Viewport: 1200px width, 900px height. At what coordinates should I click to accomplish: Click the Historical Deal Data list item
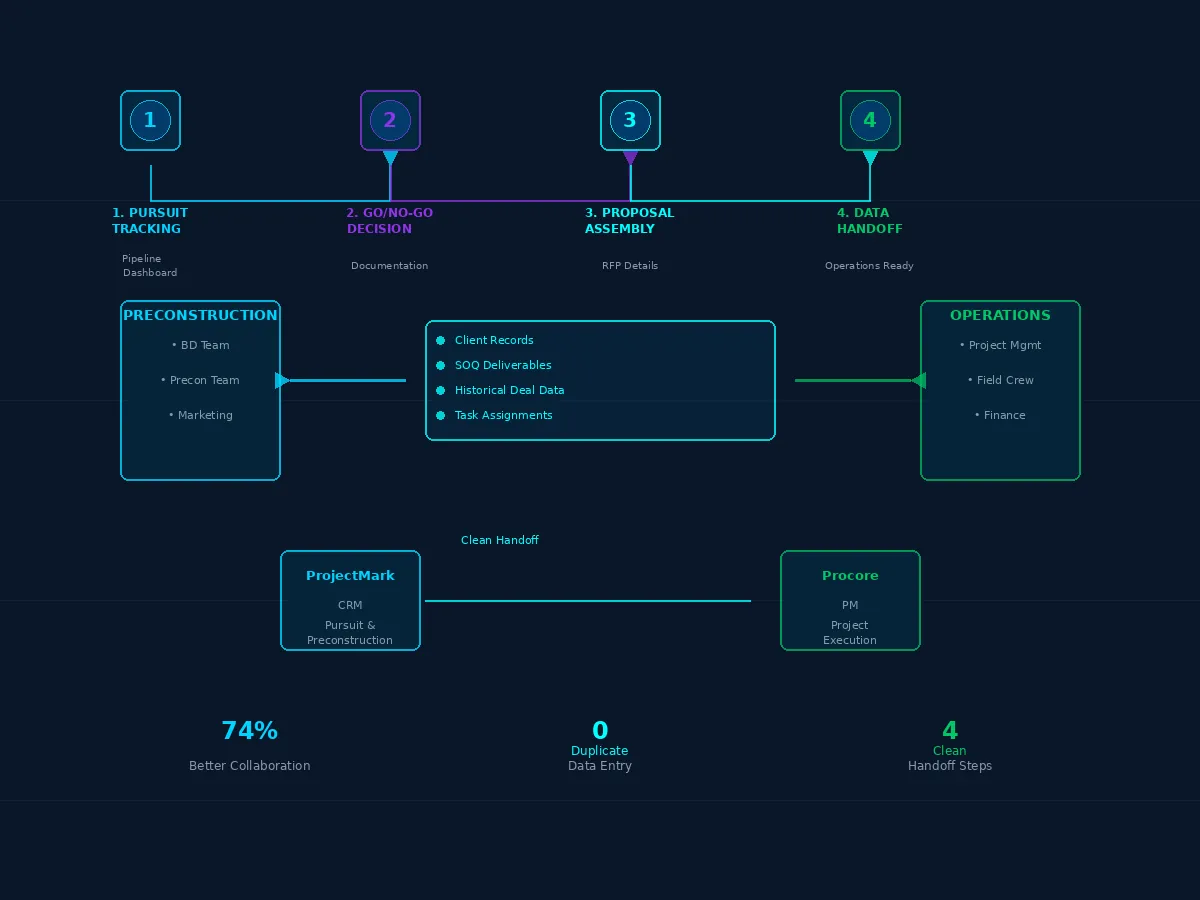[x=510, y=390]
